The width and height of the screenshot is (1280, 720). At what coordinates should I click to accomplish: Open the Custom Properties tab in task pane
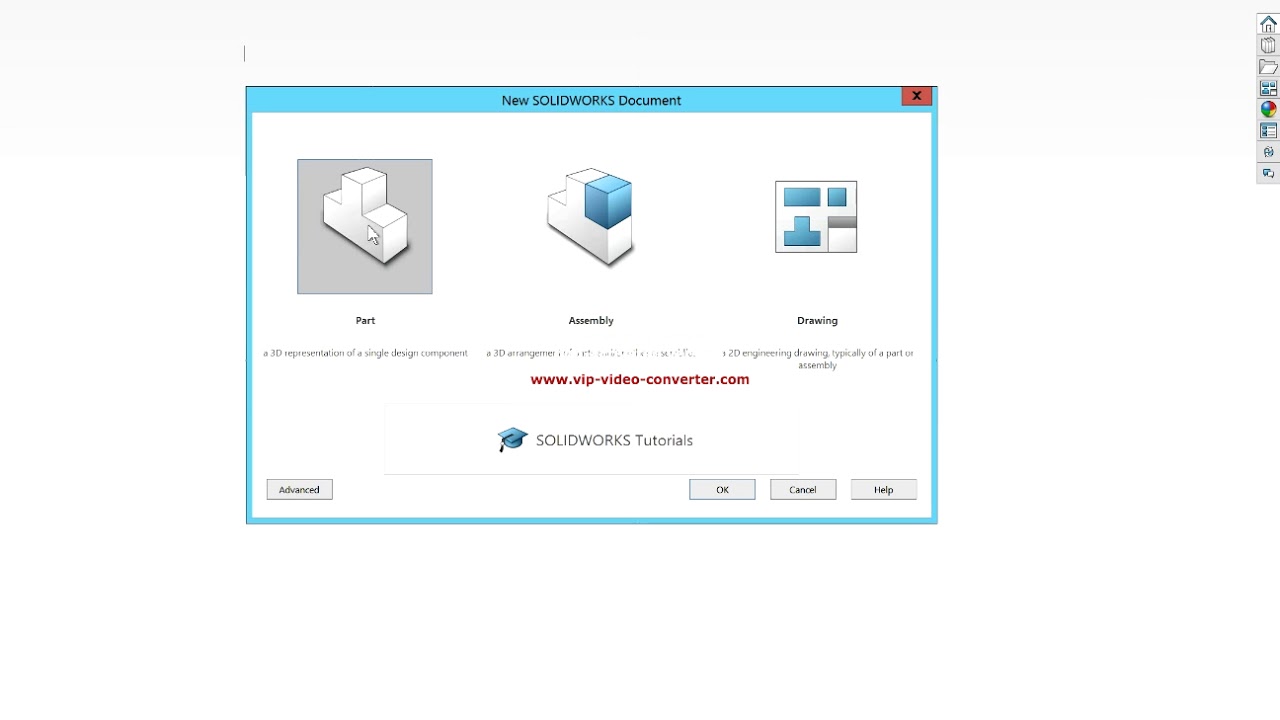(1268, 130)
